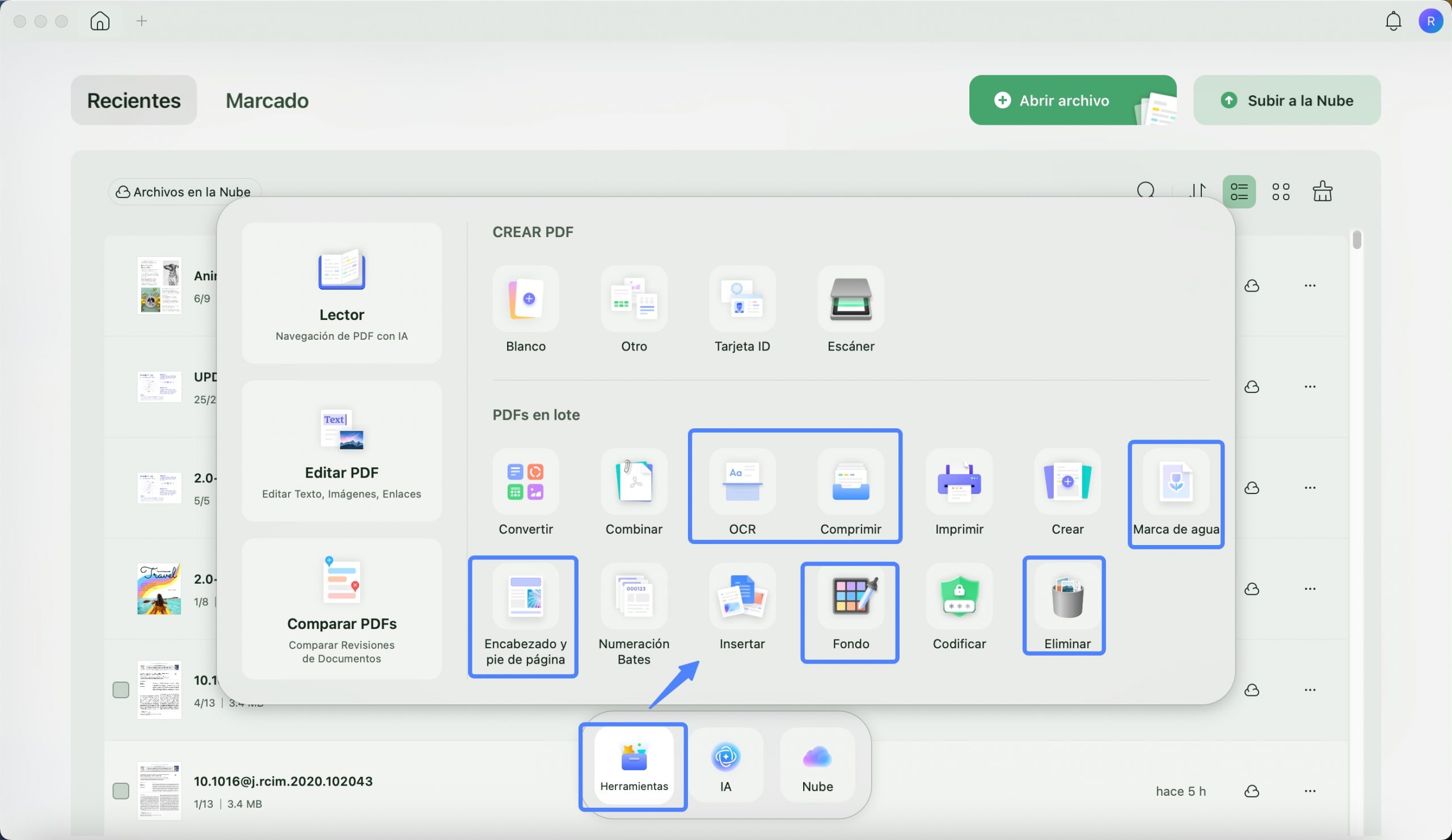Click the Herramientas button
Viewport: 1452px width, 840px height.
pos(634,765)
